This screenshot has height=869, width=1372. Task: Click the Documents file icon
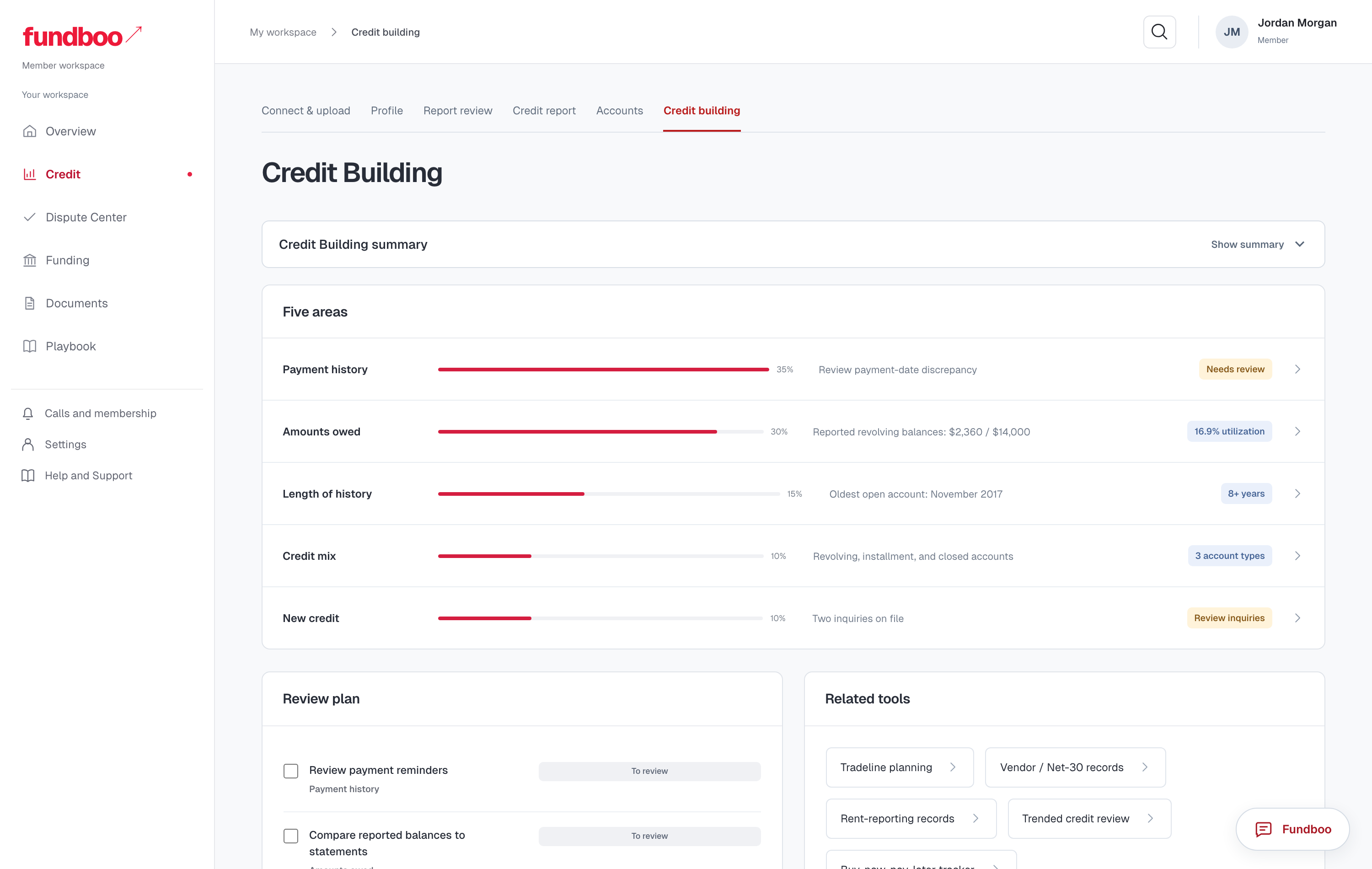coord(30,303)
